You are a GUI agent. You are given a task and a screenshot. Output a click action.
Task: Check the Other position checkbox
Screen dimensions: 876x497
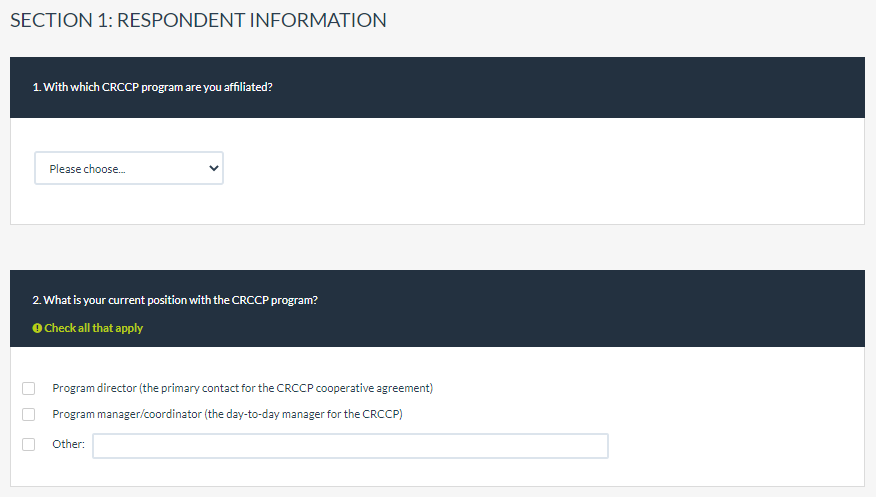(29, 444)
